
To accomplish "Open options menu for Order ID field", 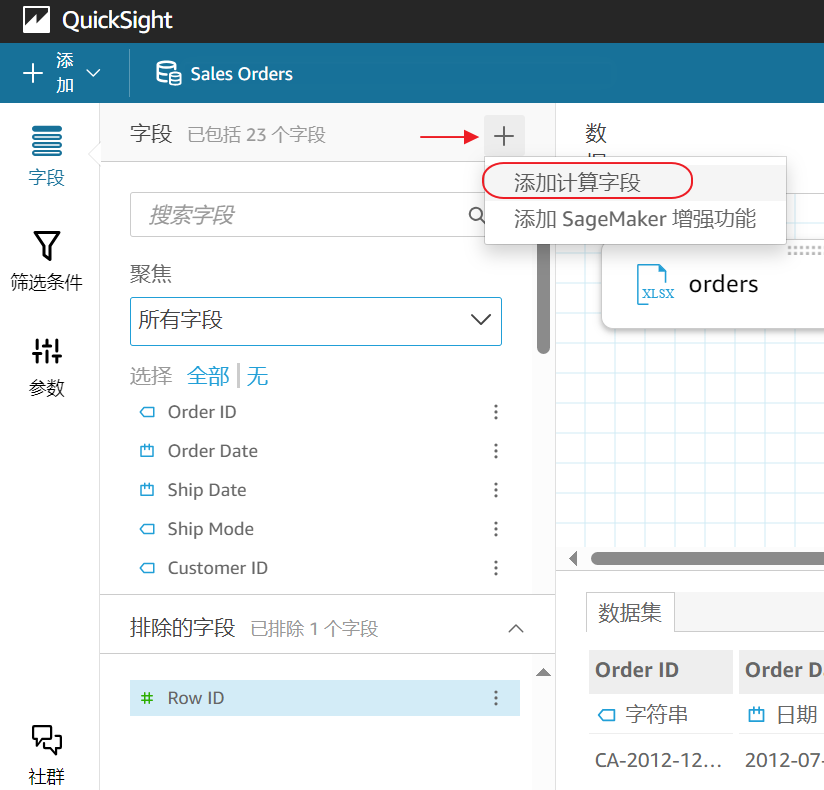I will (496, 412).
